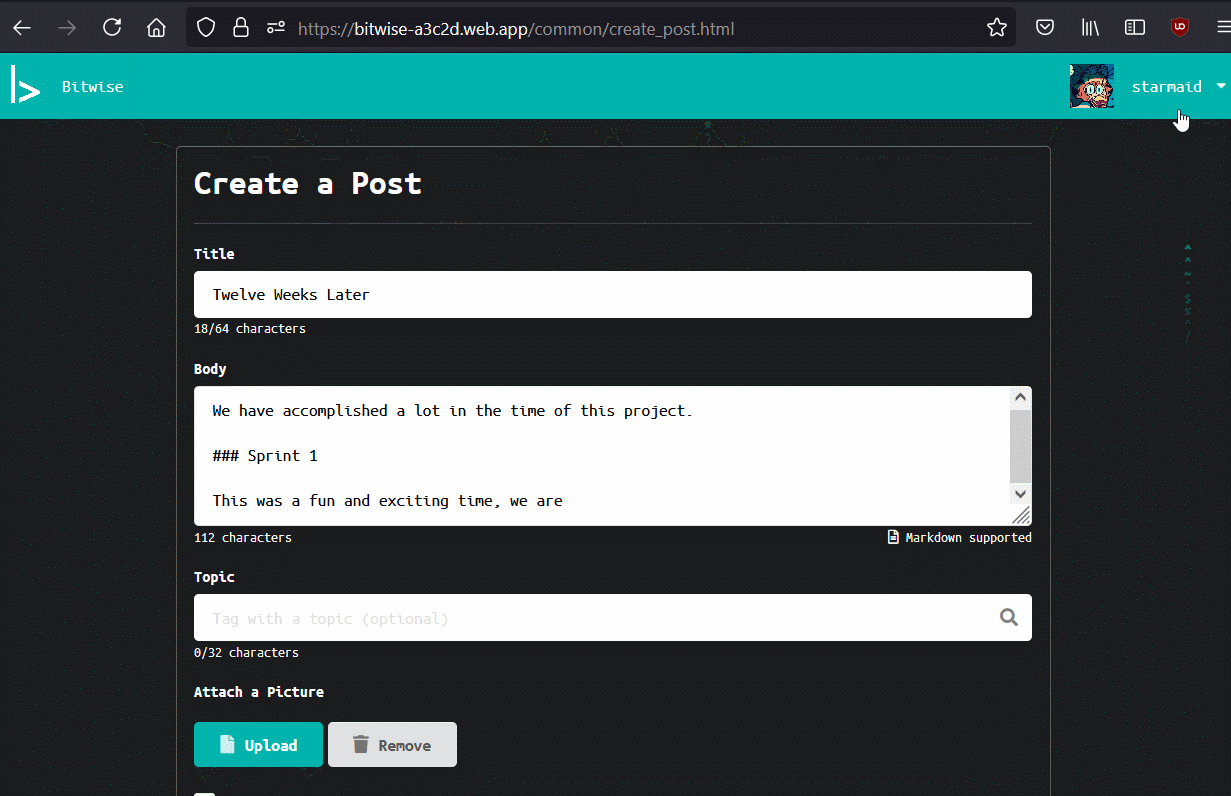Toggle the browser sidebar view icon
Screen dimensions: 1231x796
(1135, 28)
